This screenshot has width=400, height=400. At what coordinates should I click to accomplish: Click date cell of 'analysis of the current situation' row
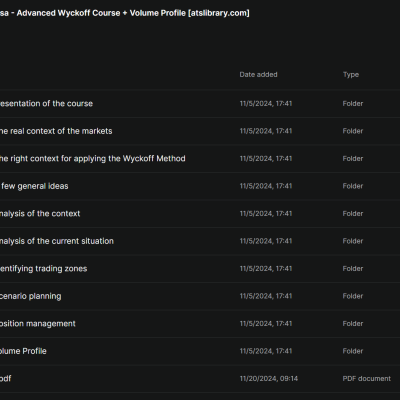tap(266, 241)
